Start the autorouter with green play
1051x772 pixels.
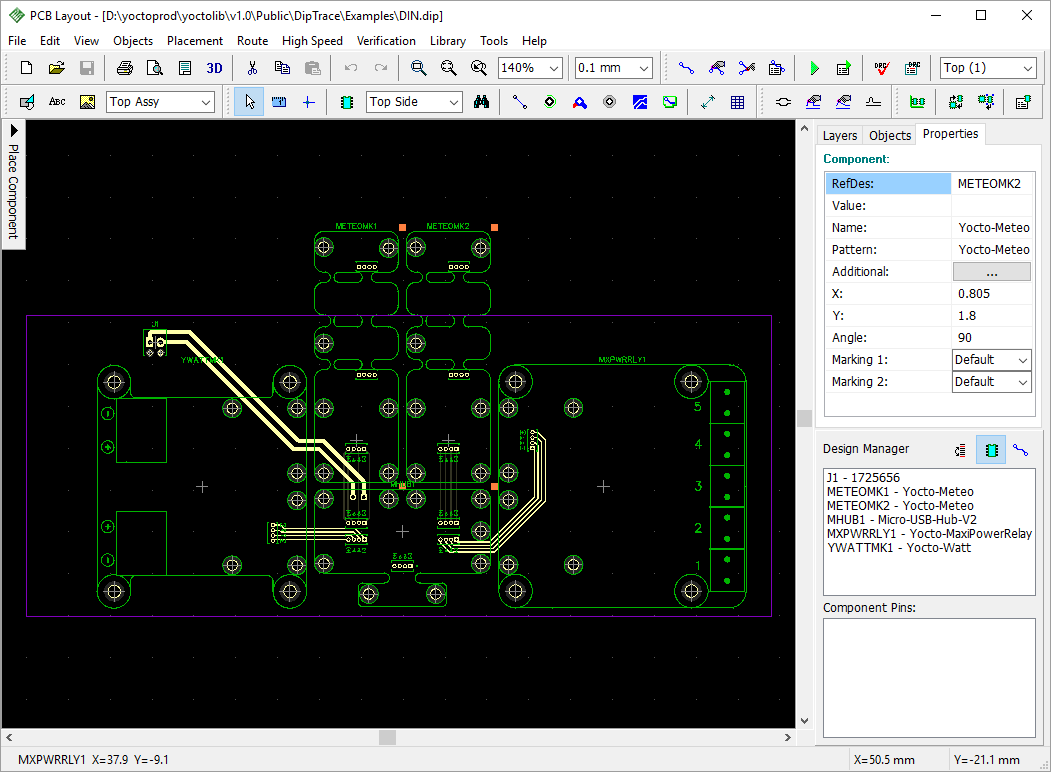(x=814, y=68)
